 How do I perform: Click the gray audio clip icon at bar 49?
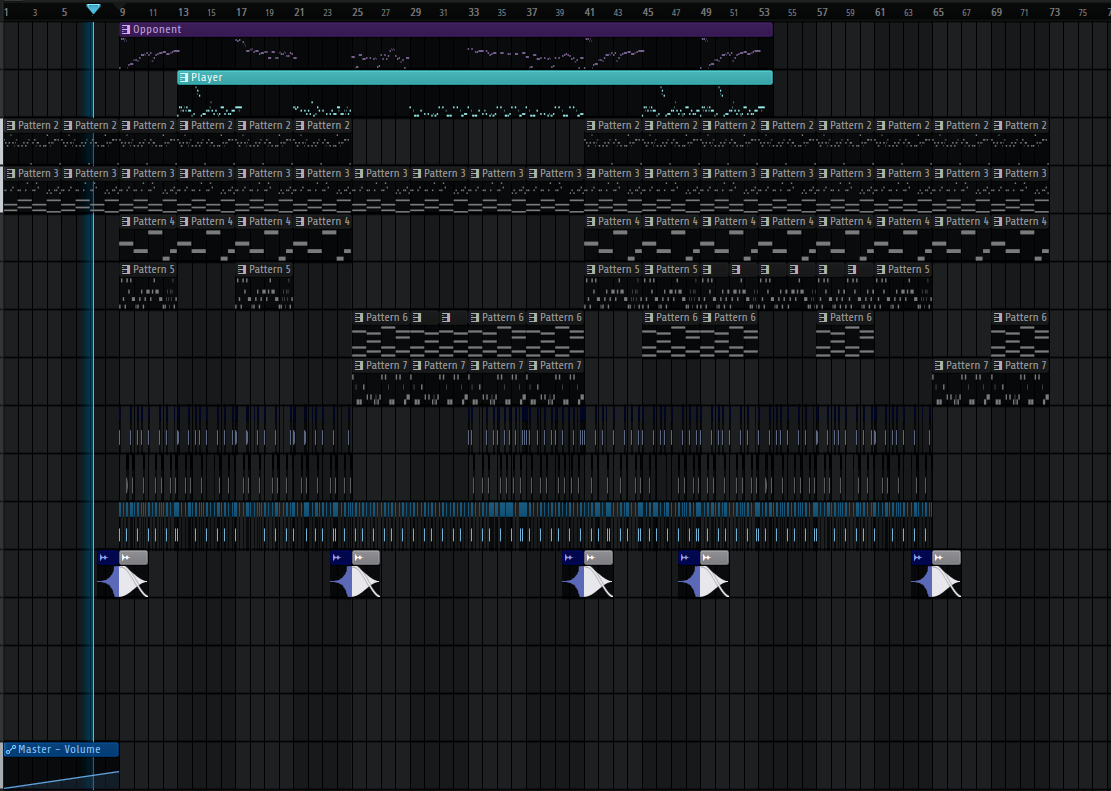(706, 558)
